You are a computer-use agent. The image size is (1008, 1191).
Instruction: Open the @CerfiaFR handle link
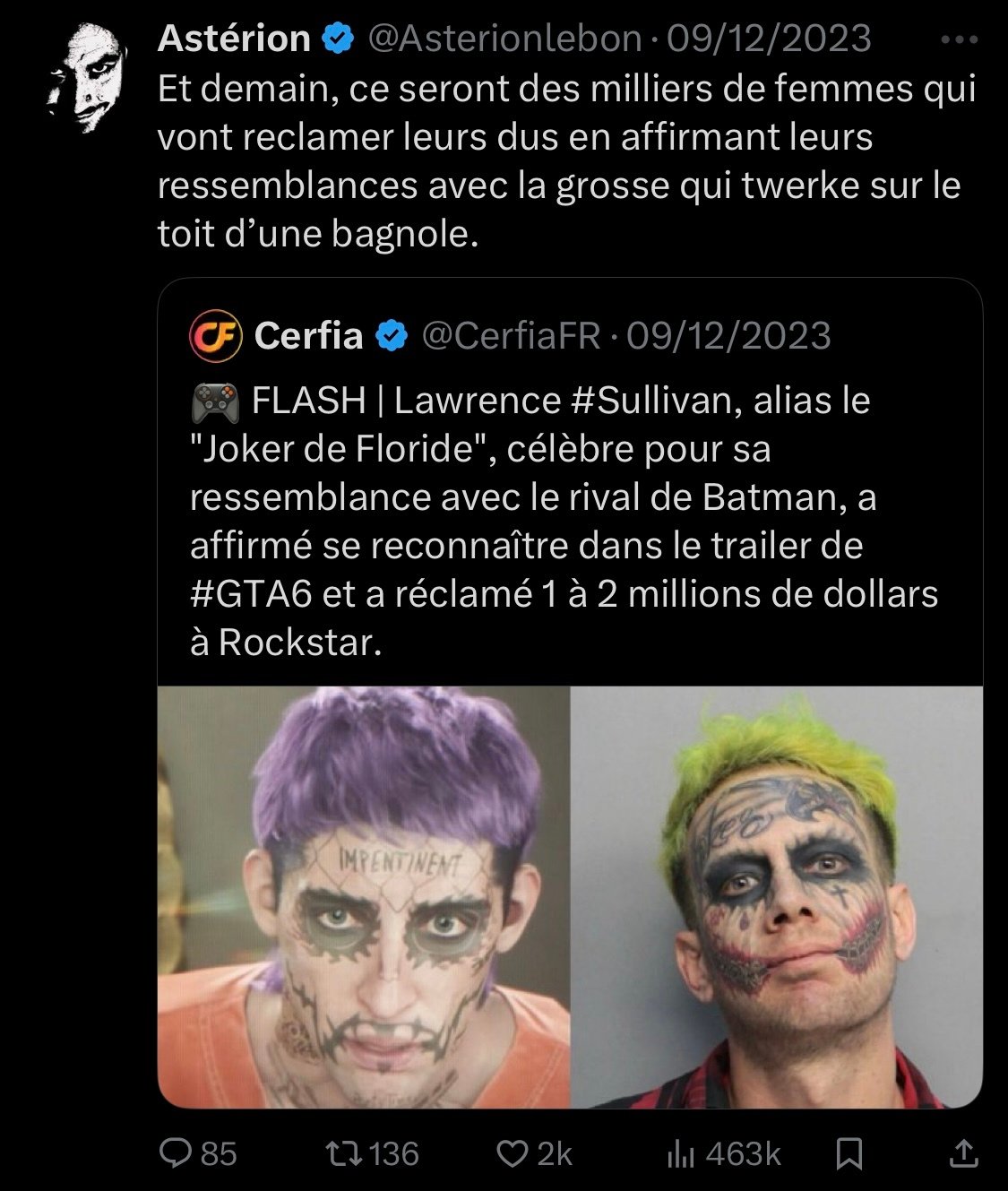(511, 336)
